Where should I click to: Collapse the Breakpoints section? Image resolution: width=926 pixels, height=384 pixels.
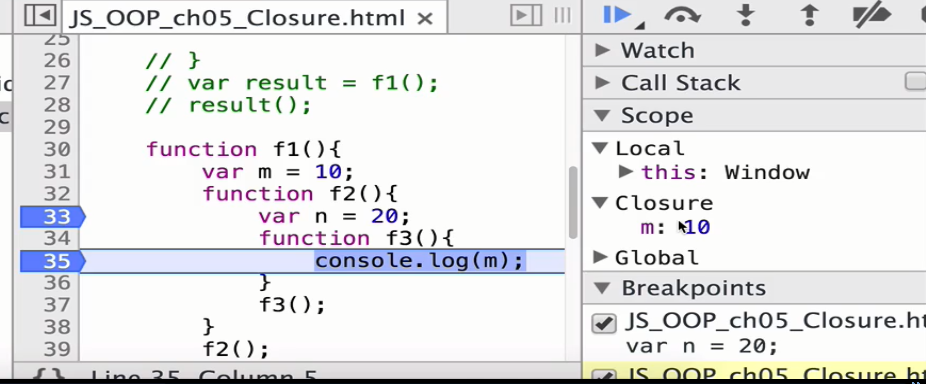point(602,288)
